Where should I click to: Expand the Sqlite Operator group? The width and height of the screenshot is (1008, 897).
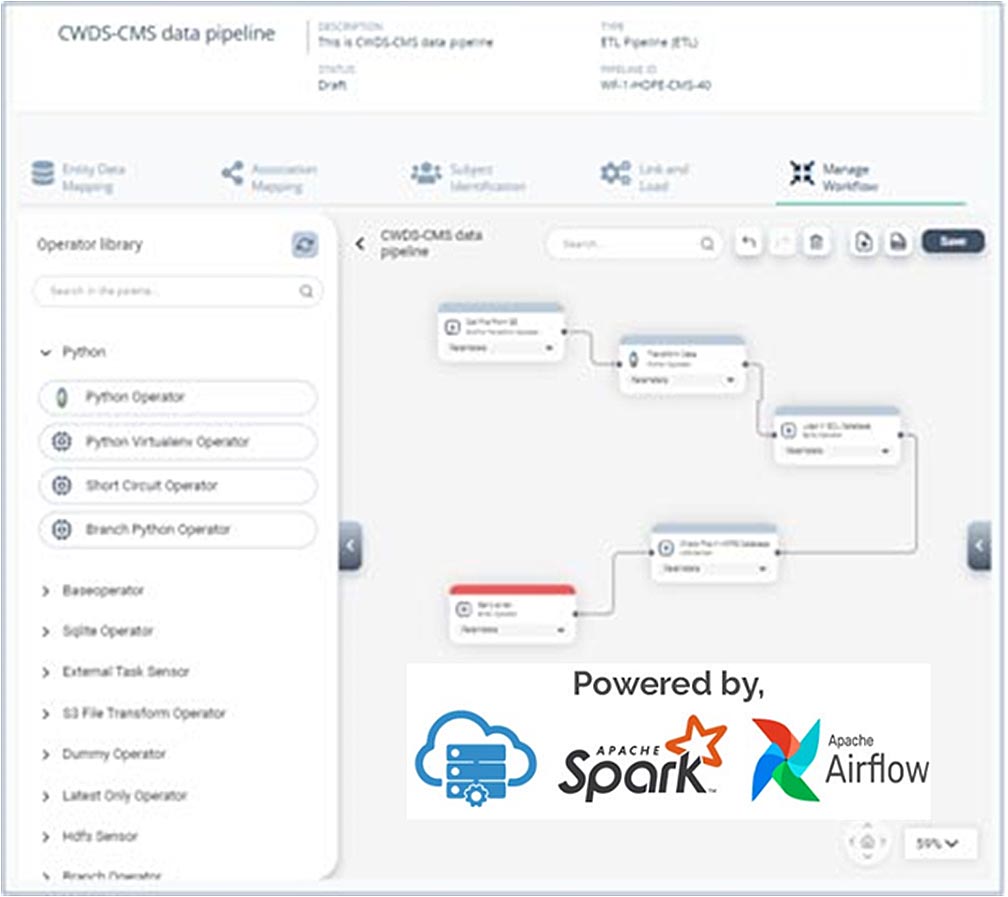(46, 631)
